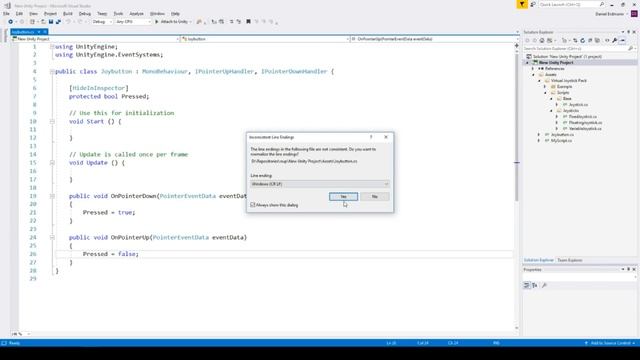640x360 pixels.
Task: Click Add to Source Control in status bar
Action: (611, 343)
